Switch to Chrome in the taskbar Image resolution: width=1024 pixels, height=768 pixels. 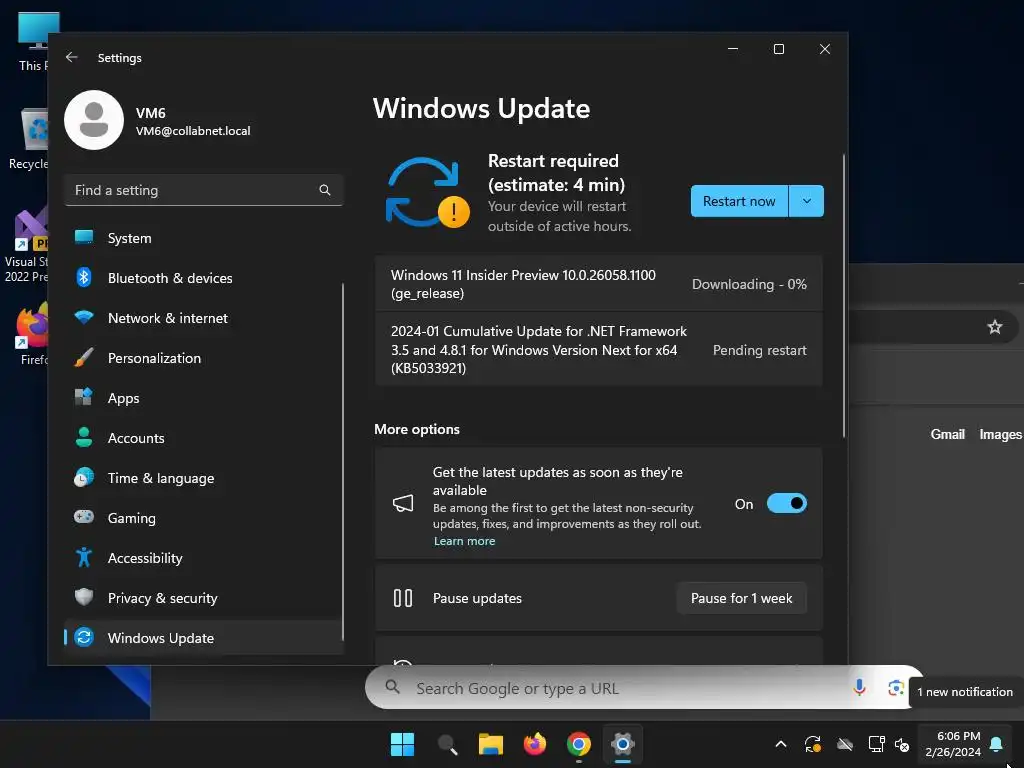tap(579, 744)
